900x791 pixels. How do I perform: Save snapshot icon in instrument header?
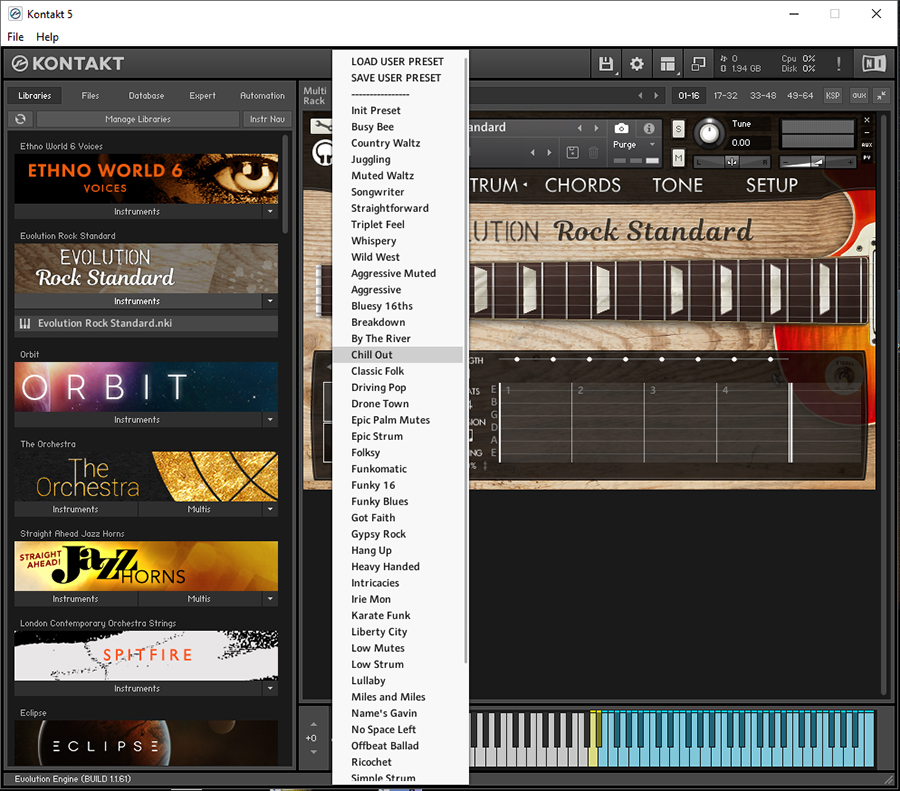click(572, 152)
